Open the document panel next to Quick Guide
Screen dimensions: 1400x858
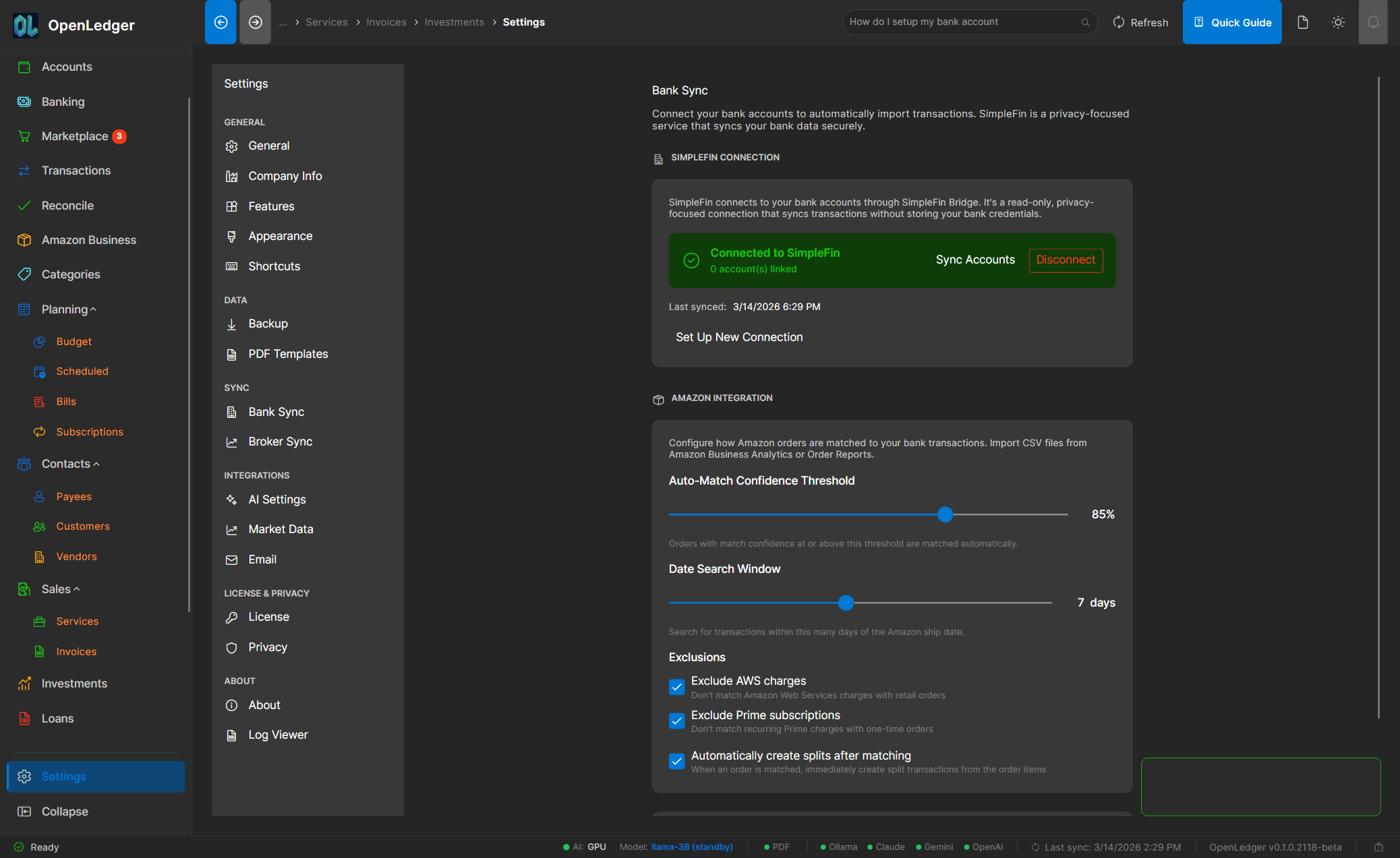pos(1302,22)
